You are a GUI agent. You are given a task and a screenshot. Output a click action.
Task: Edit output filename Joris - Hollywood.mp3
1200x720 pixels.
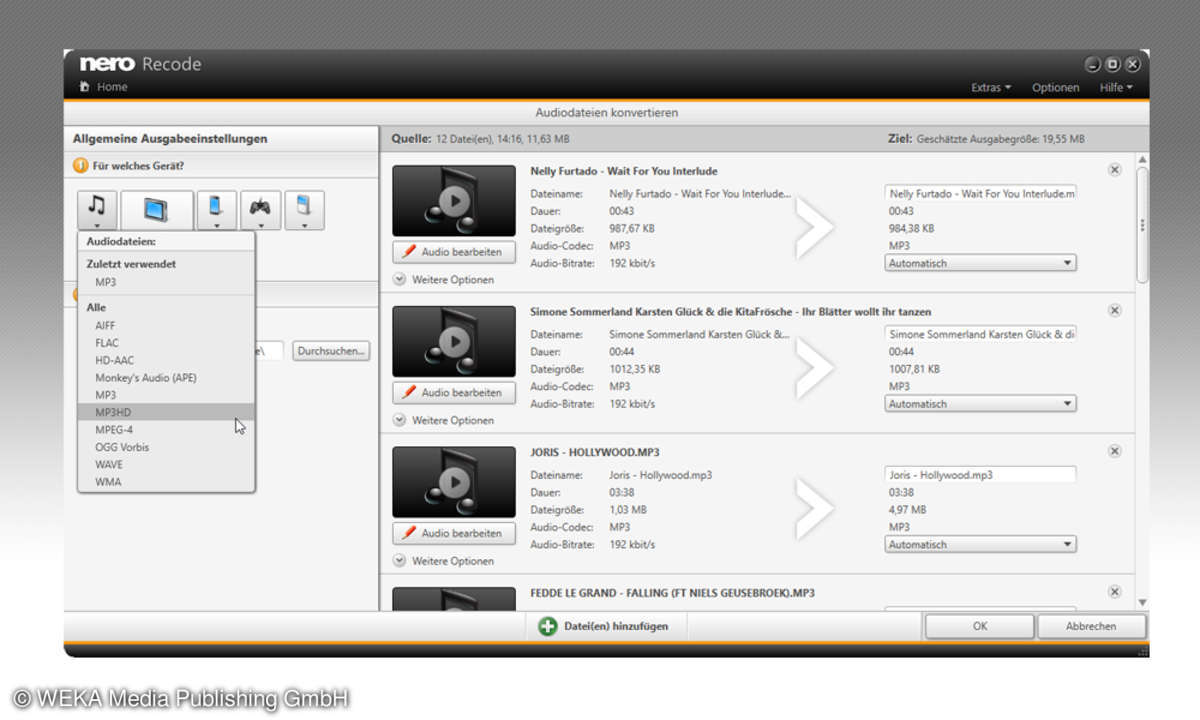[980, 475]
